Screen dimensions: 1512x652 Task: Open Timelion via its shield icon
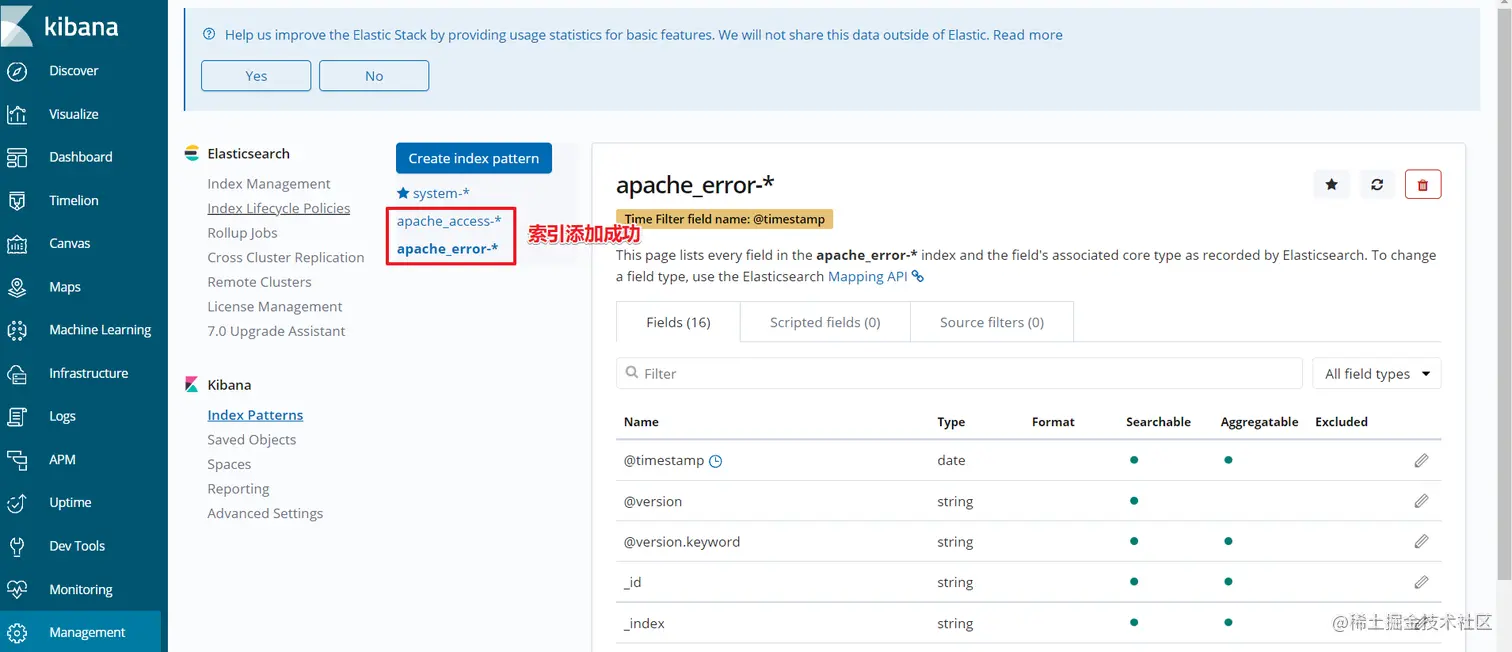coord(17,200)
